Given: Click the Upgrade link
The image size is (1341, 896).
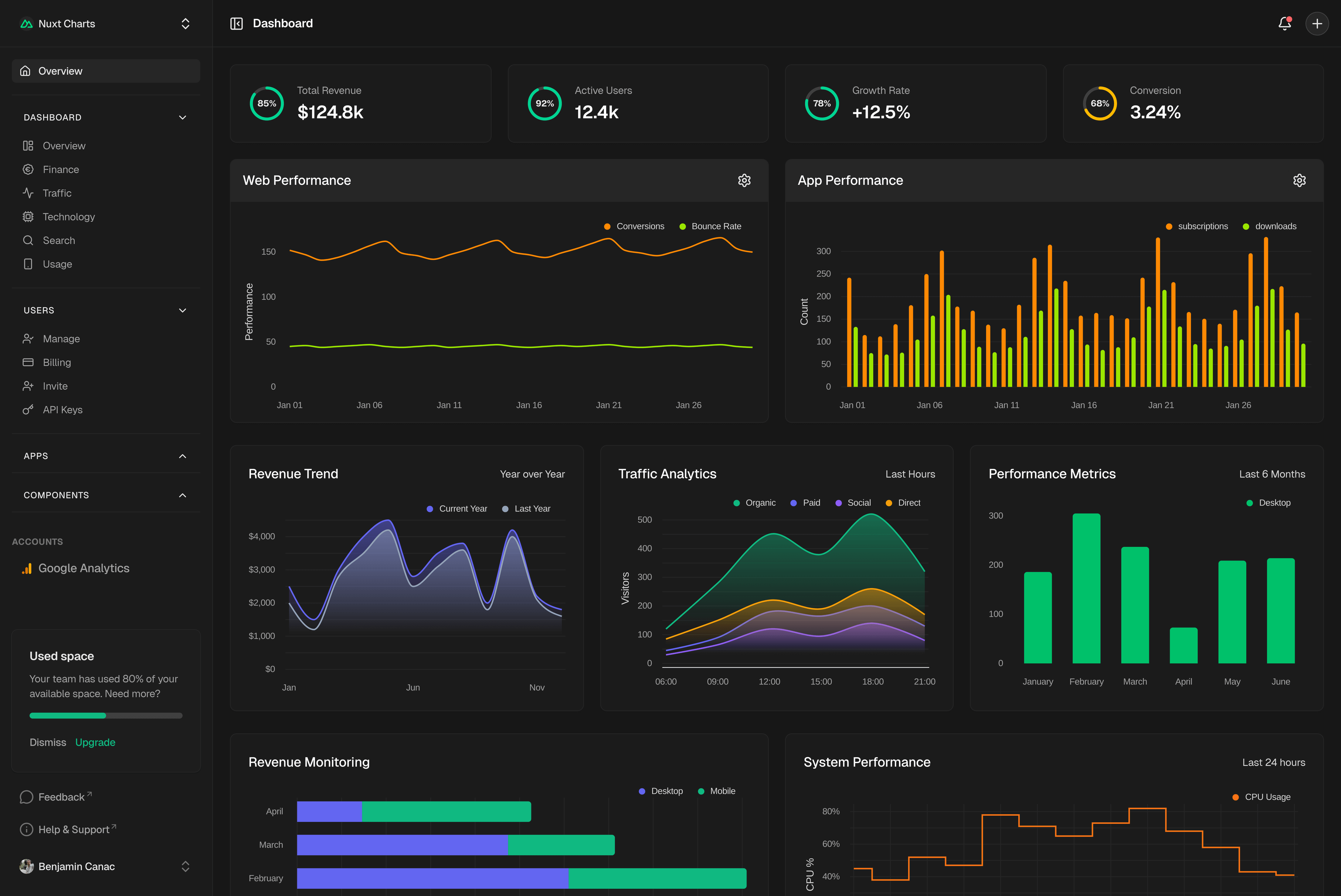Looking at the screenshot, I should tap(95, 742).
